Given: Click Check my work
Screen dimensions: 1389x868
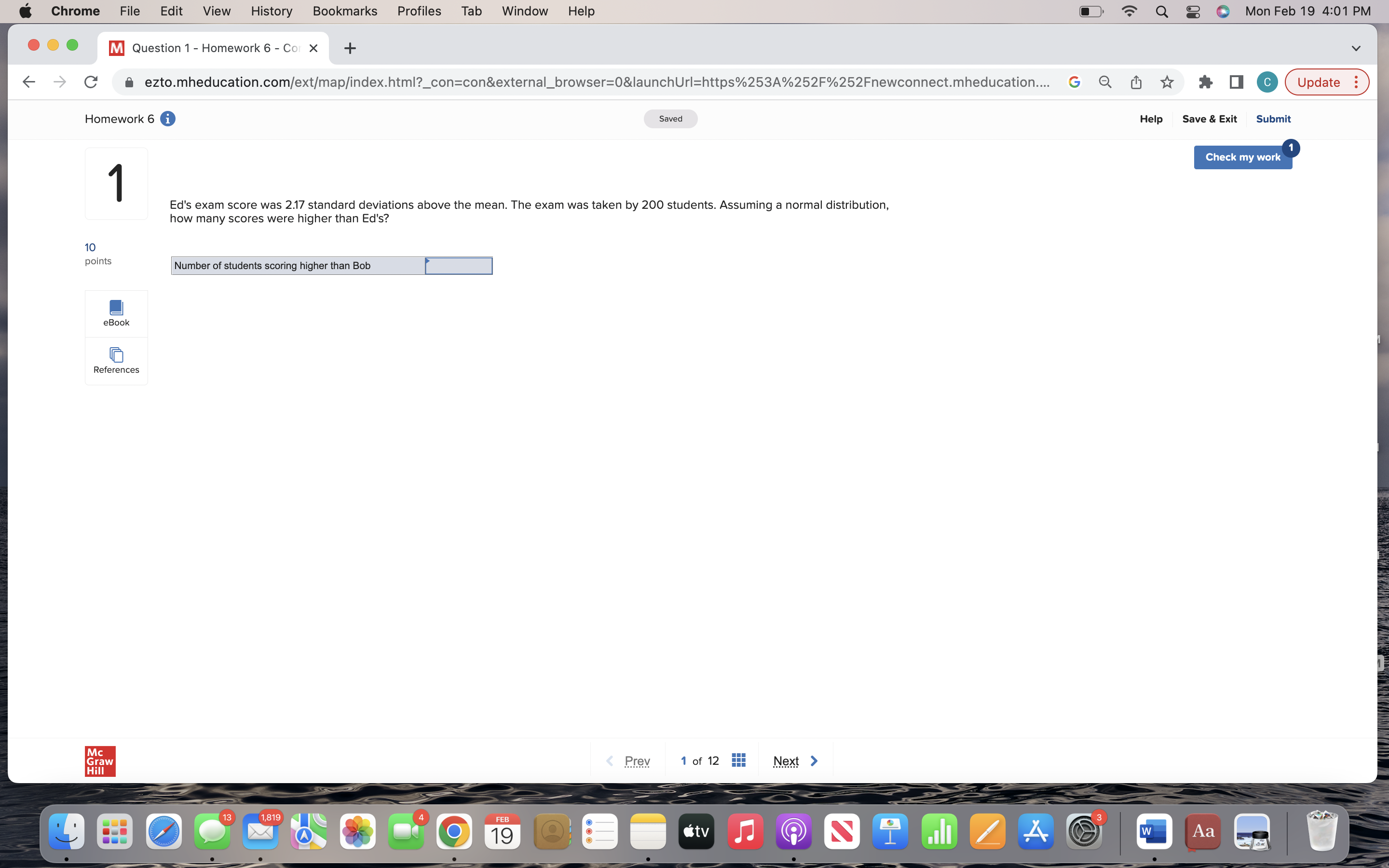Looking at the screenshot, I should point(1243,157).
